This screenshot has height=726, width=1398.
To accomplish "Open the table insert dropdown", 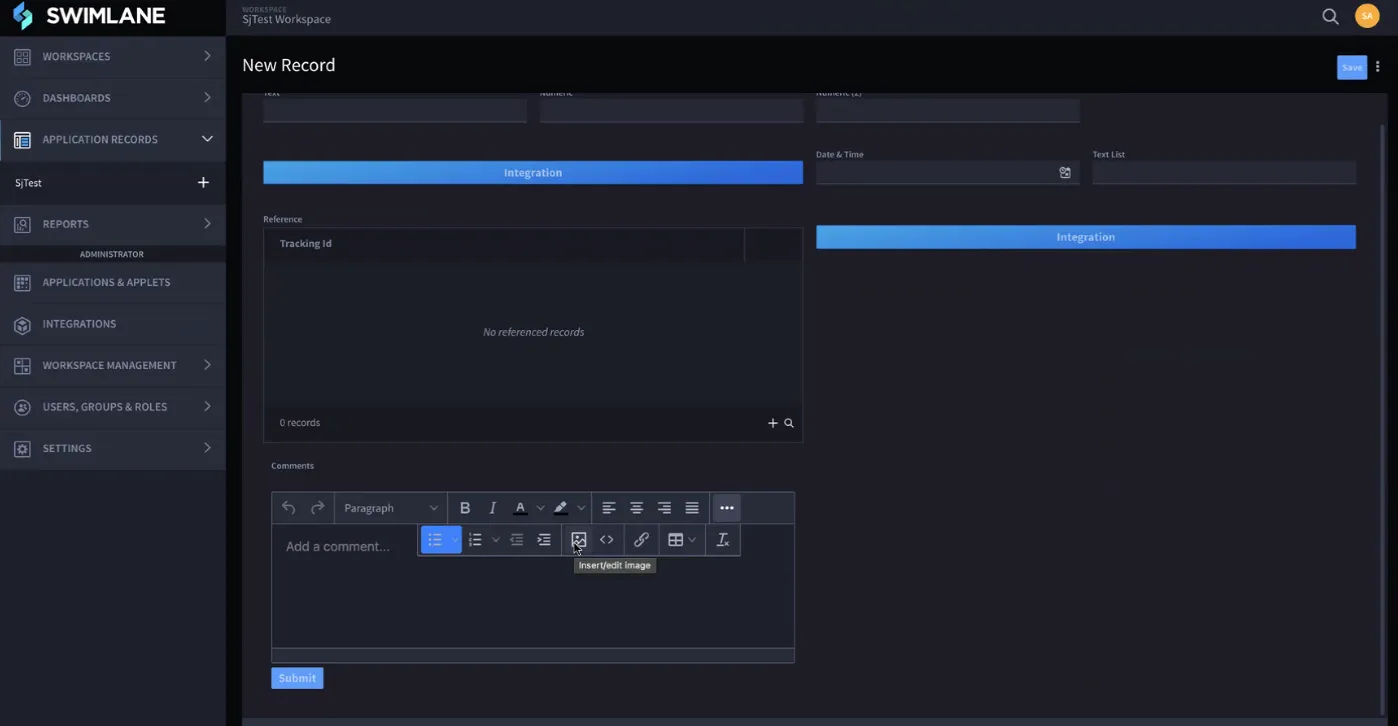I will coord(682,540).
